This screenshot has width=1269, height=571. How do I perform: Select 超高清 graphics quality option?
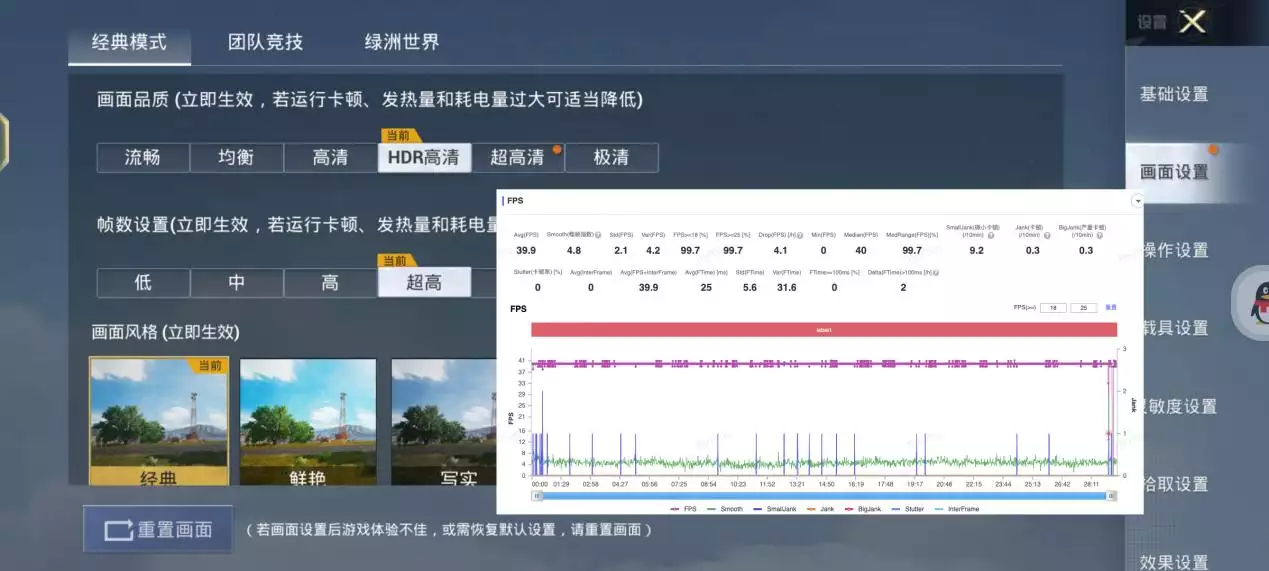[x=517, y=157]
